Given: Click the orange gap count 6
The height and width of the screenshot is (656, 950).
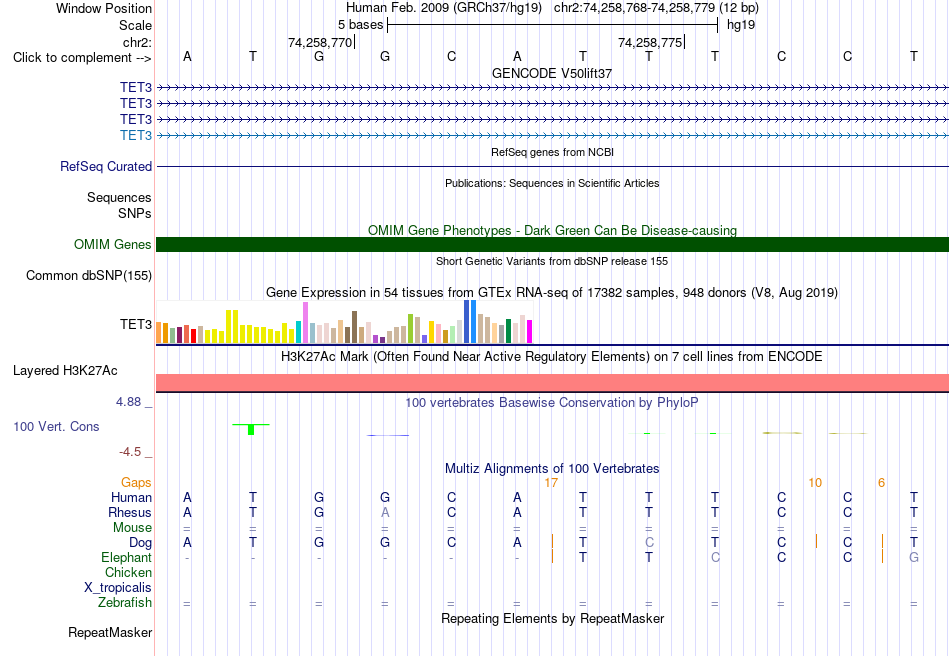Looking at the screenshot, I should coord(881,483).
